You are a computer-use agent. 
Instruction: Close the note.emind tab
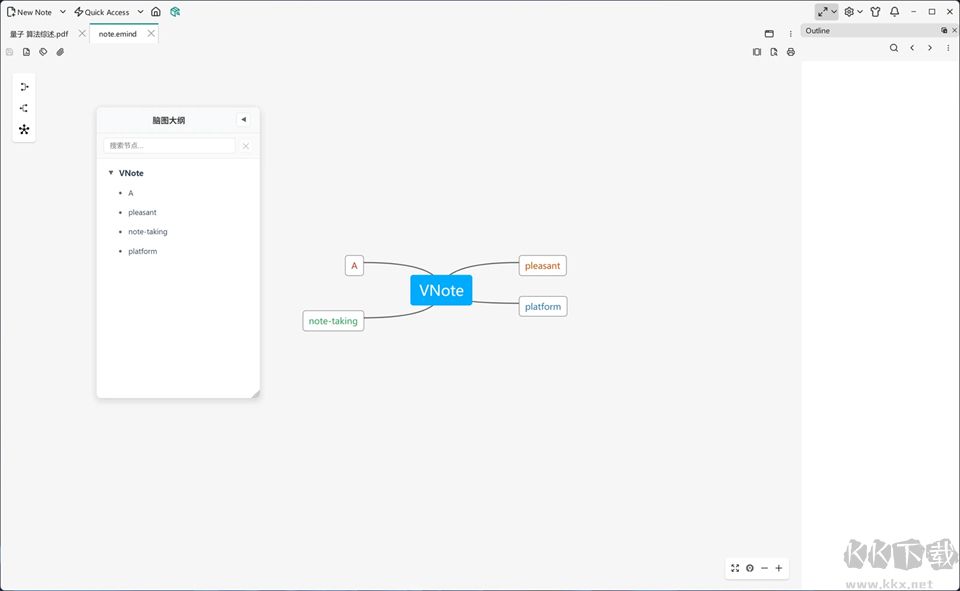coord(151,34)
